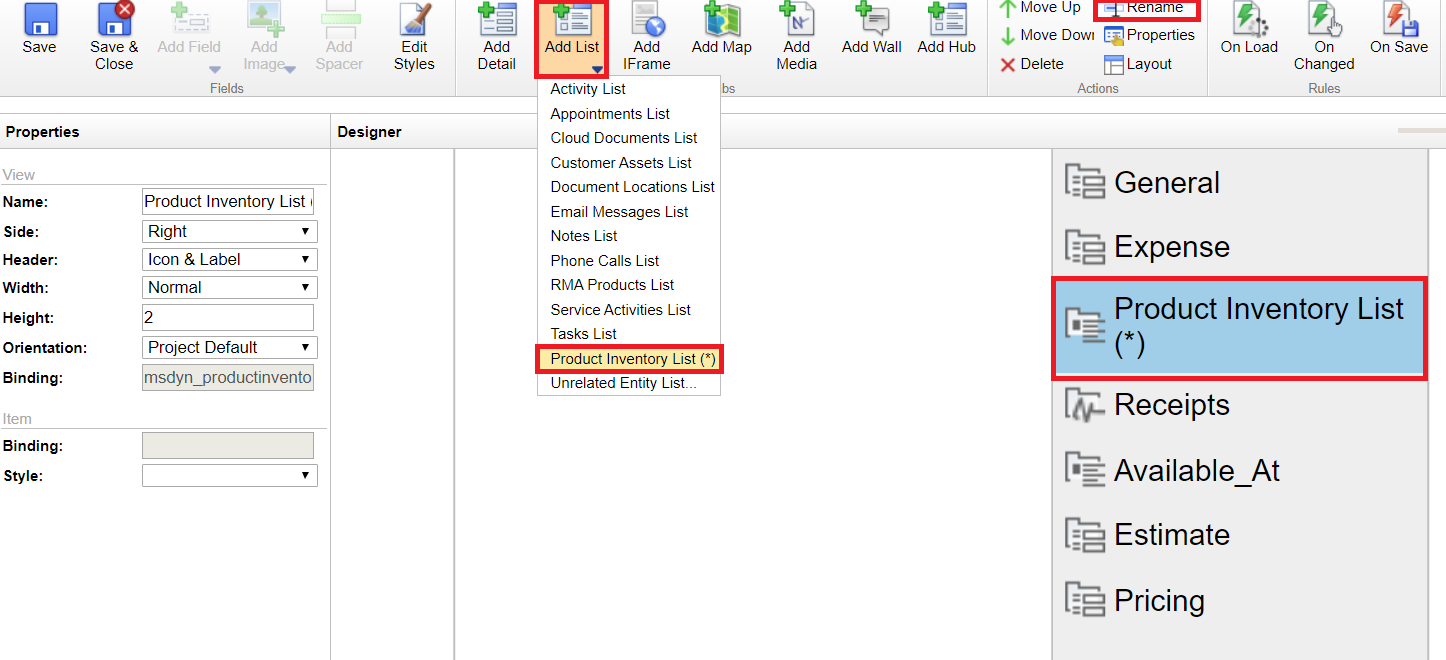
Task: Select Product Inventory List (*) from the menu
Action: pyautogui.click(x=629, y=359)
